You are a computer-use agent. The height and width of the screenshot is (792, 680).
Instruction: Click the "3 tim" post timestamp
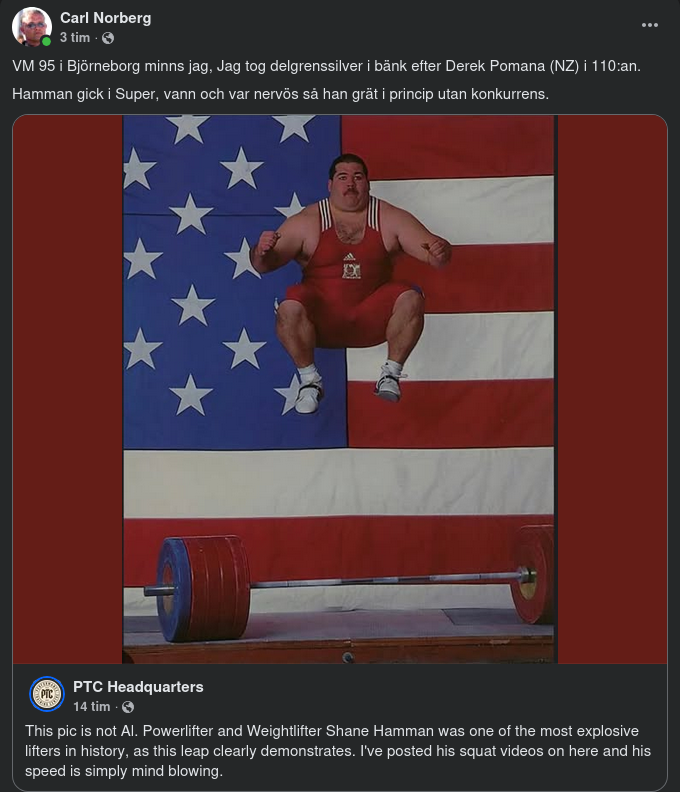point(75,38)
